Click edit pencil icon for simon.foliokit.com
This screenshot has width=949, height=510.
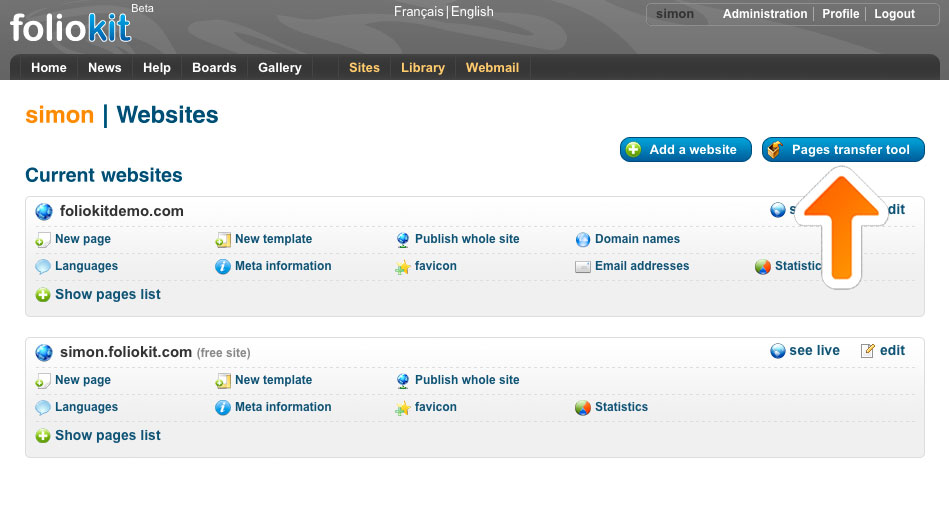coord(867,351)
